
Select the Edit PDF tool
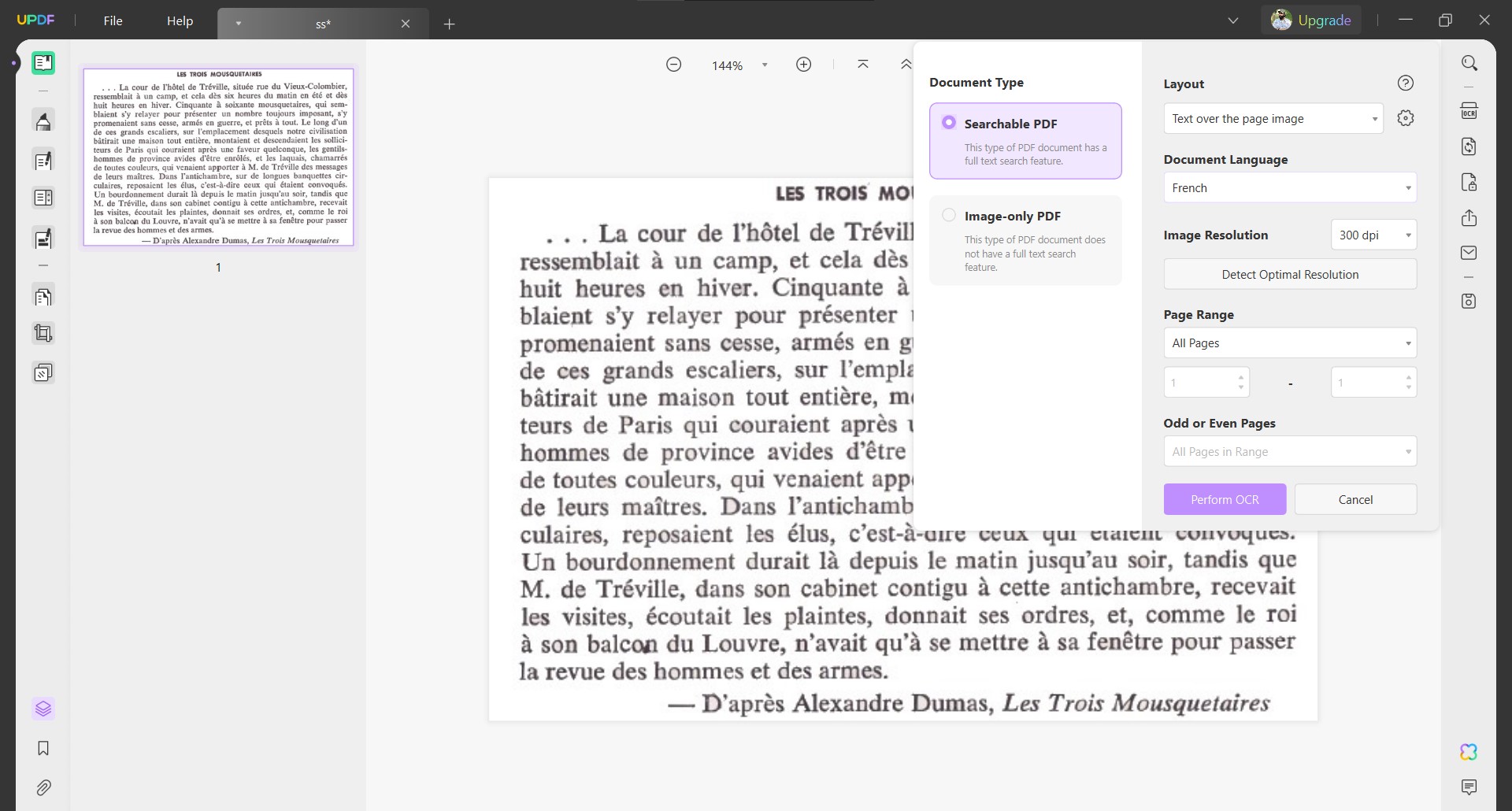43,160
